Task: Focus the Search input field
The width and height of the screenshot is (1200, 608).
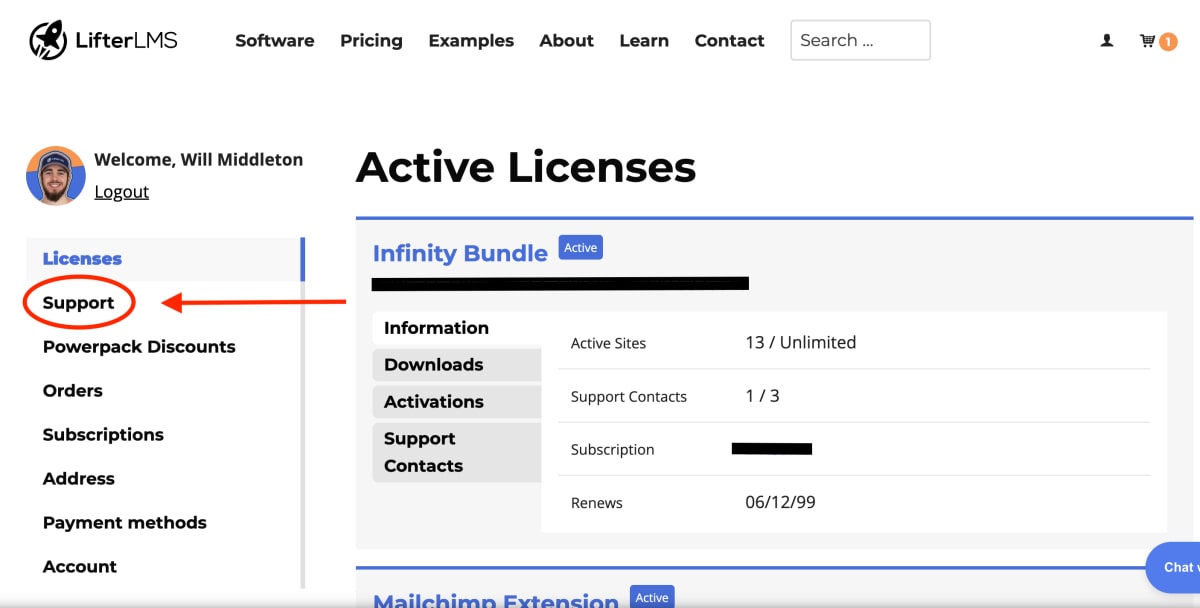Action: (860, 40)
